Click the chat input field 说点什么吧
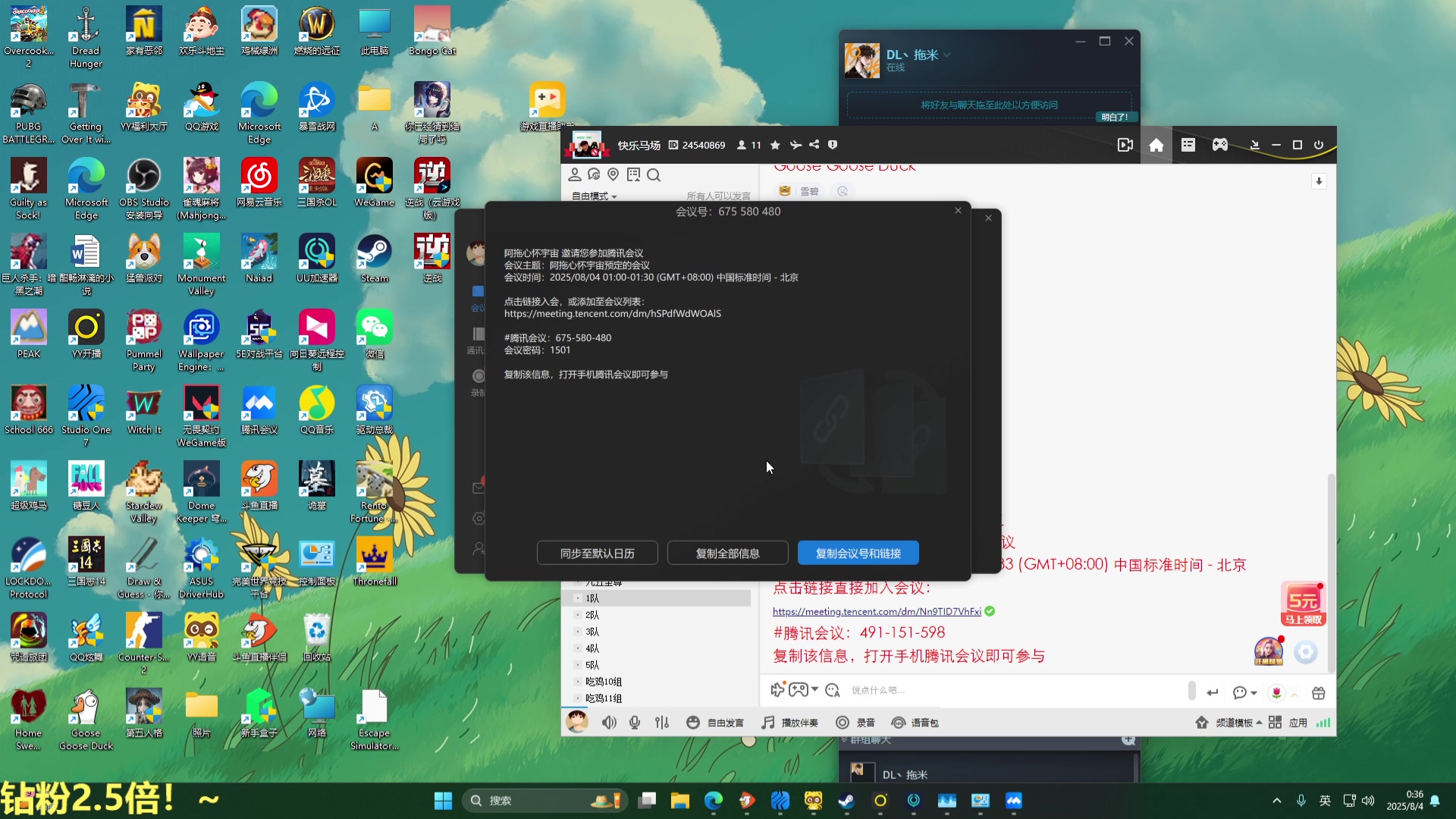This screenshot has height=819, width=1456. [1016, 691]
